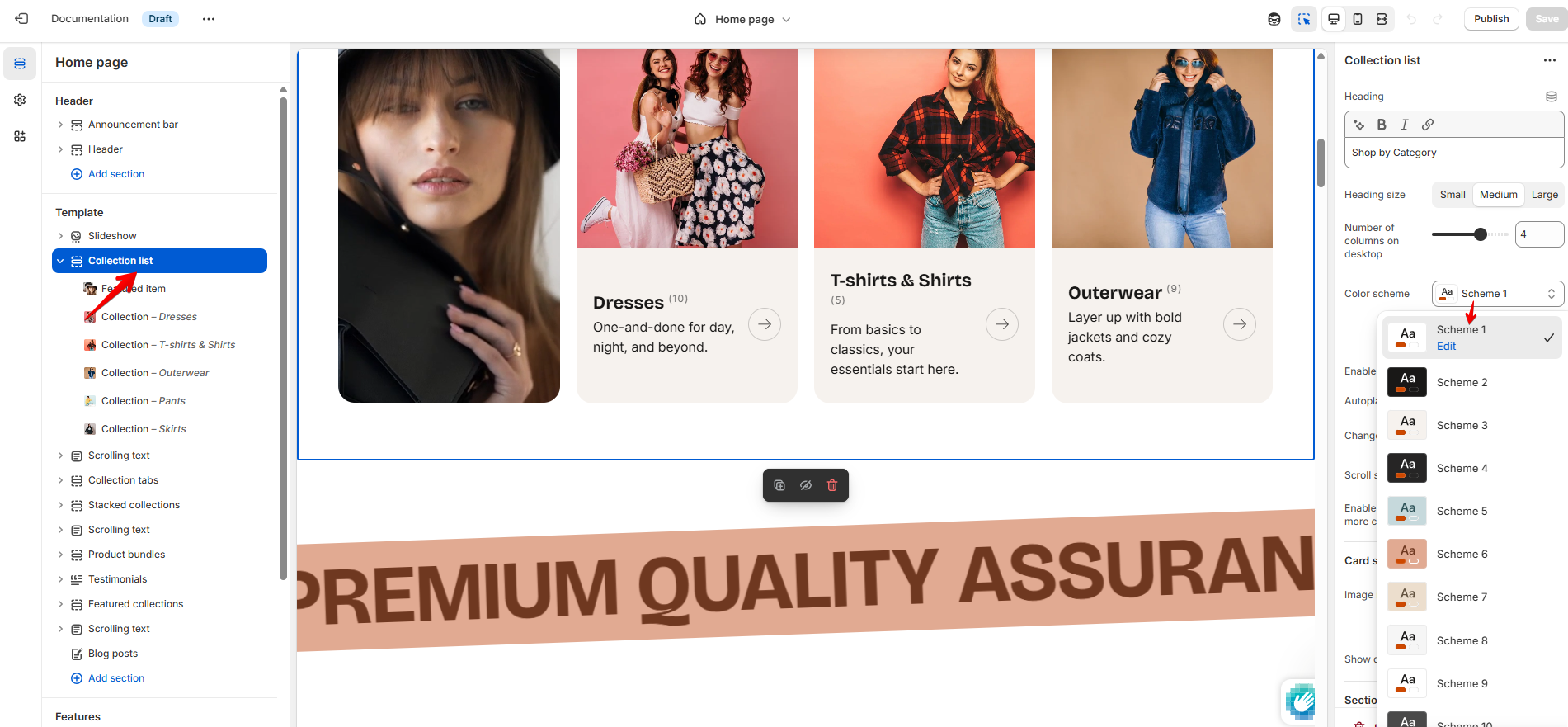The width and height of the screenshot is (1568, 727).
Task: Apply italic formatting to heading
Action: click(x=1405, y=125)
